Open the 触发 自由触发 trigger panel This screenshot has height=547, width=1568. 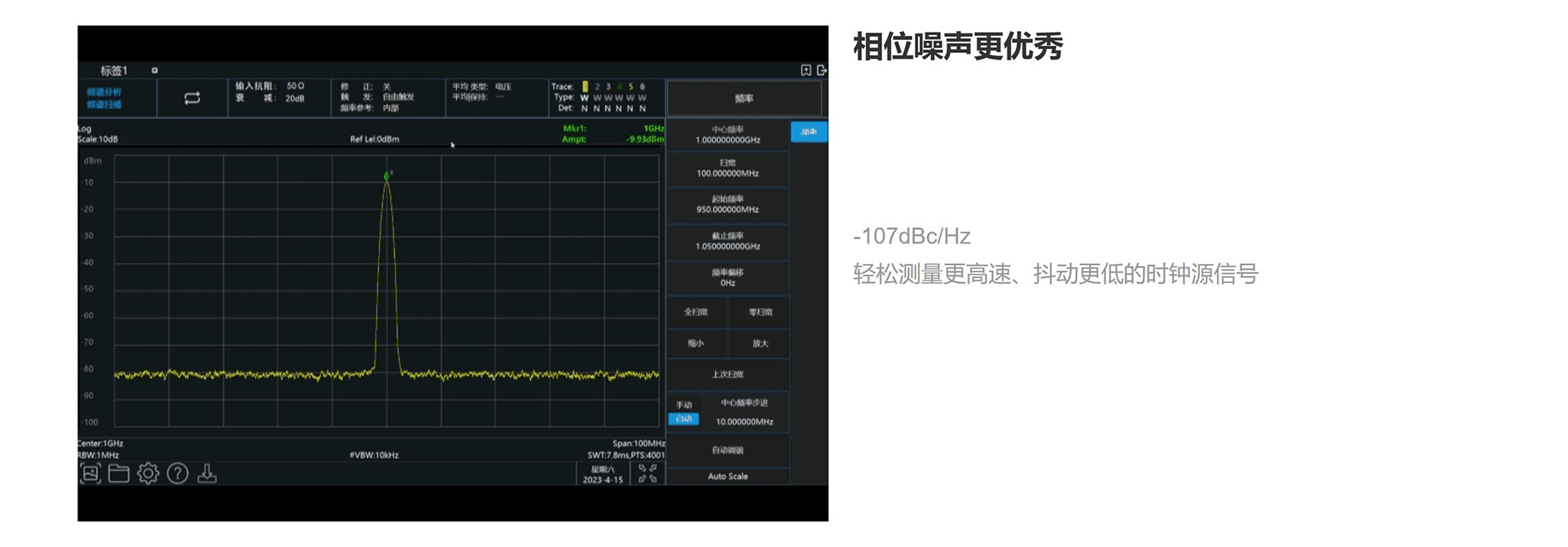pos(377,97)
